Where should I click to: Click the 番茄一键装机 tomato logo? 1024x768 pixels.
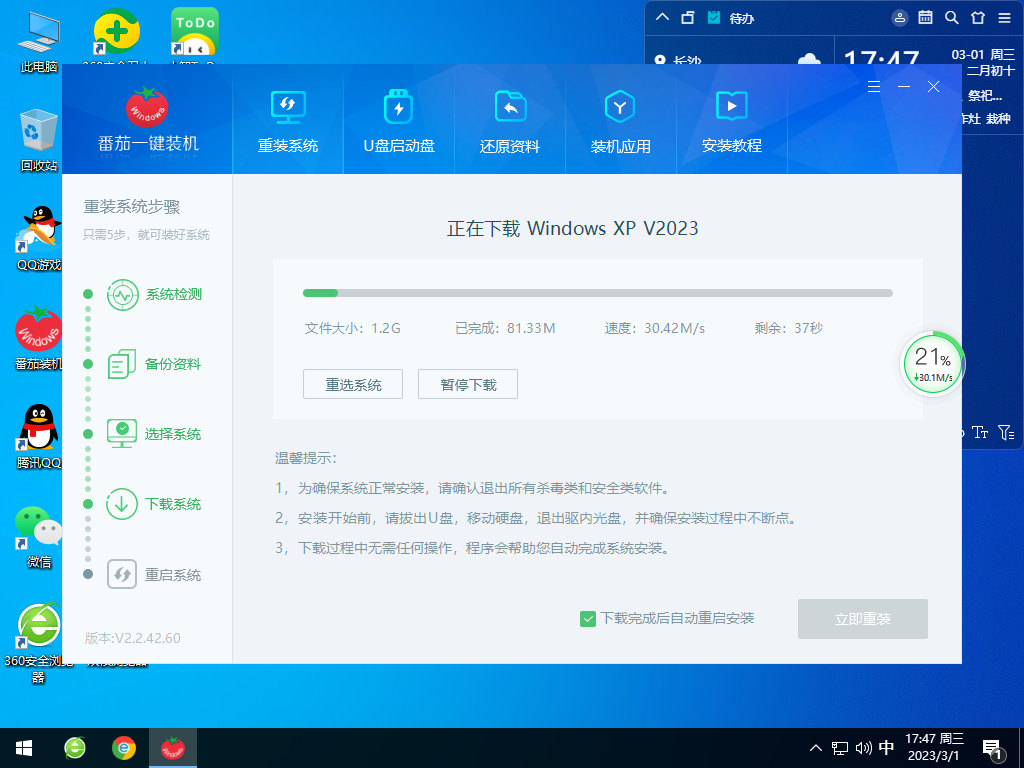click(148, 106)
